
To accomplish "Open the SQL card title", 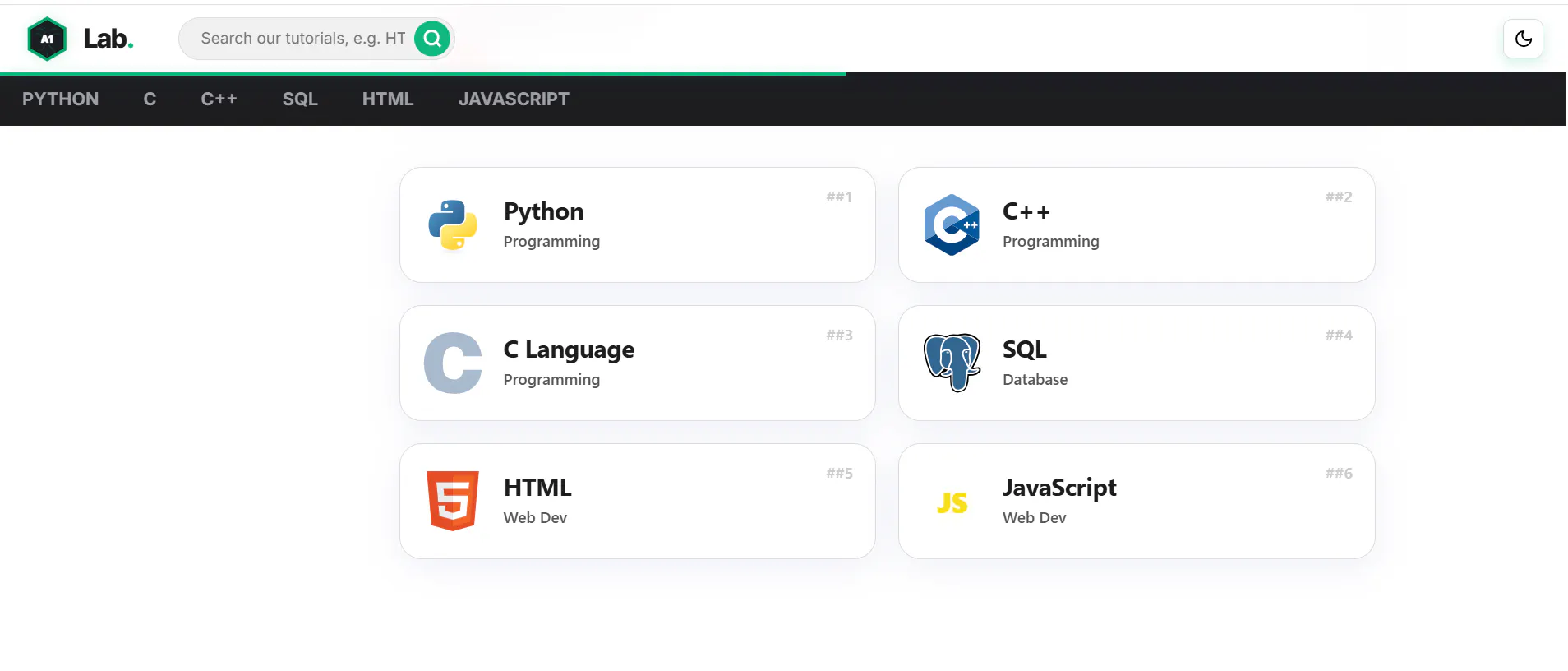I will (1025, 349).
